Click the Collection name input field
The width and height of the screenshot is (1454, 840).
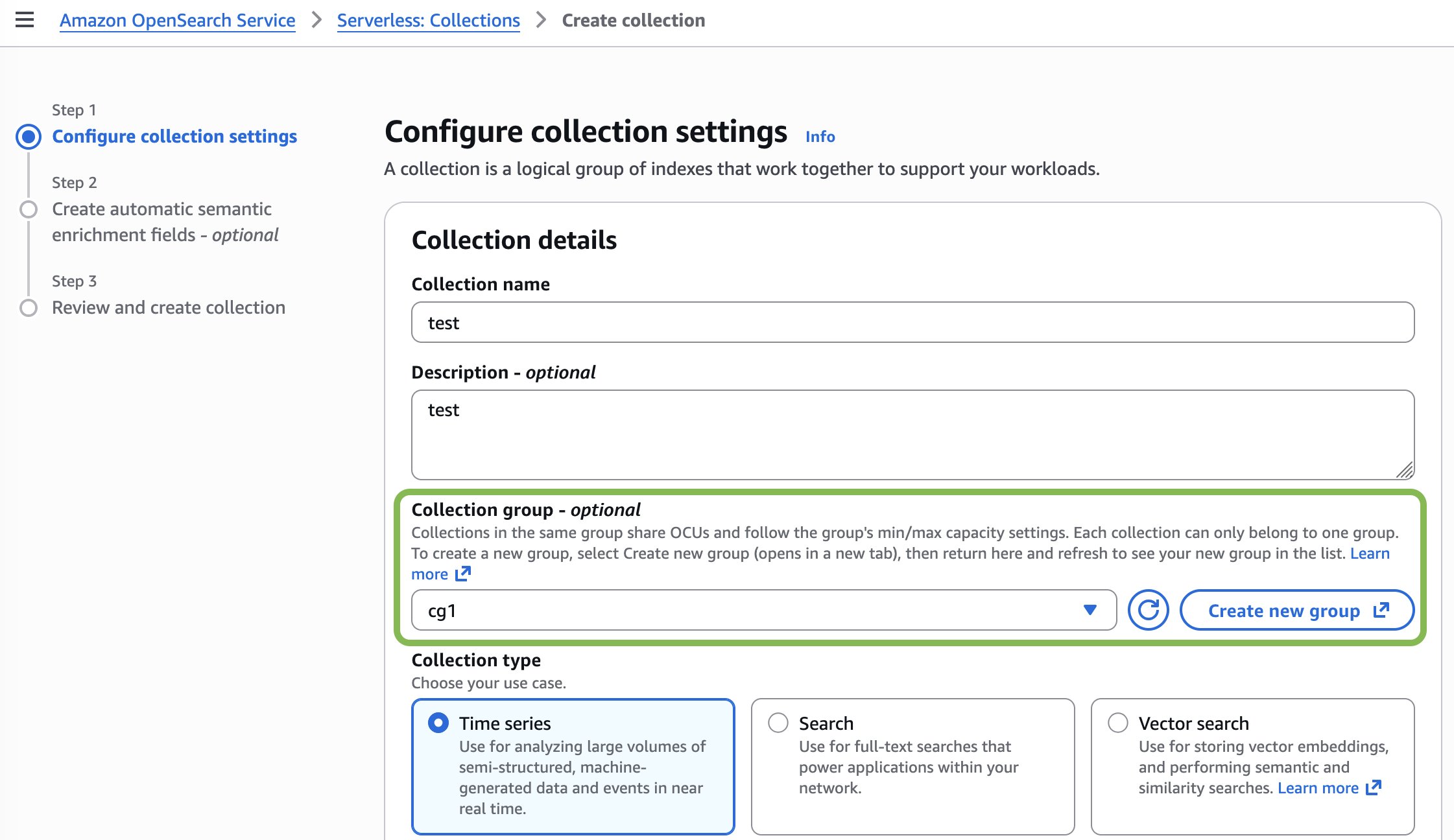pos(912,322)
